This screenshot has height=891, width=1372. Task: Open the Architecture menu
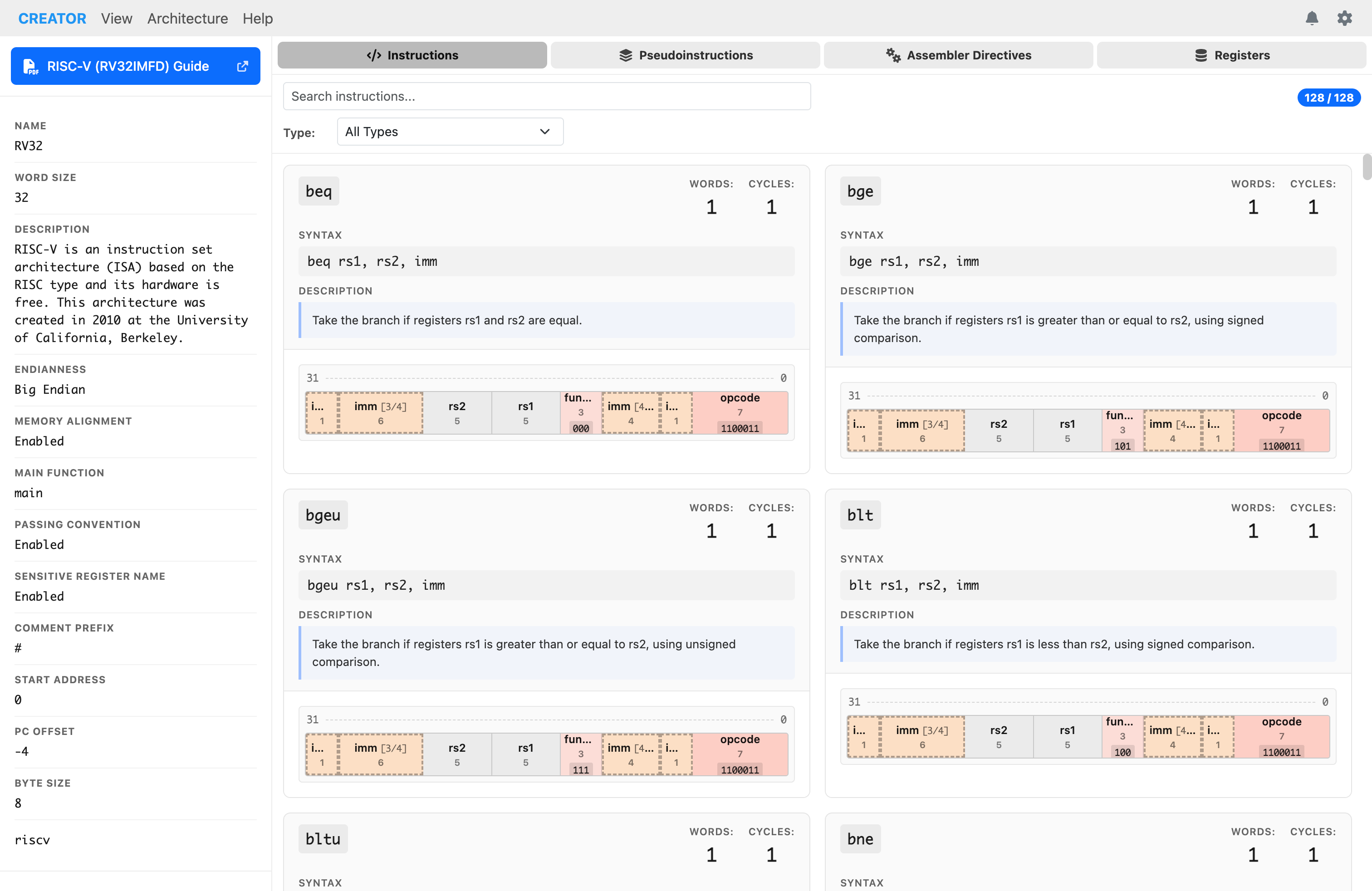click(x=187, y=19)
